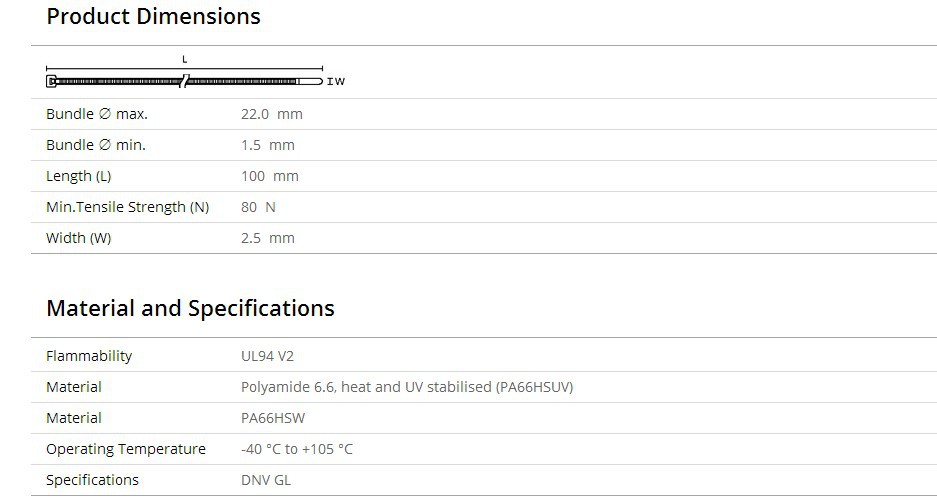This screenshot has height=500, width=937.
Task: Click the Length (L) row label
Action: [79, 176]
